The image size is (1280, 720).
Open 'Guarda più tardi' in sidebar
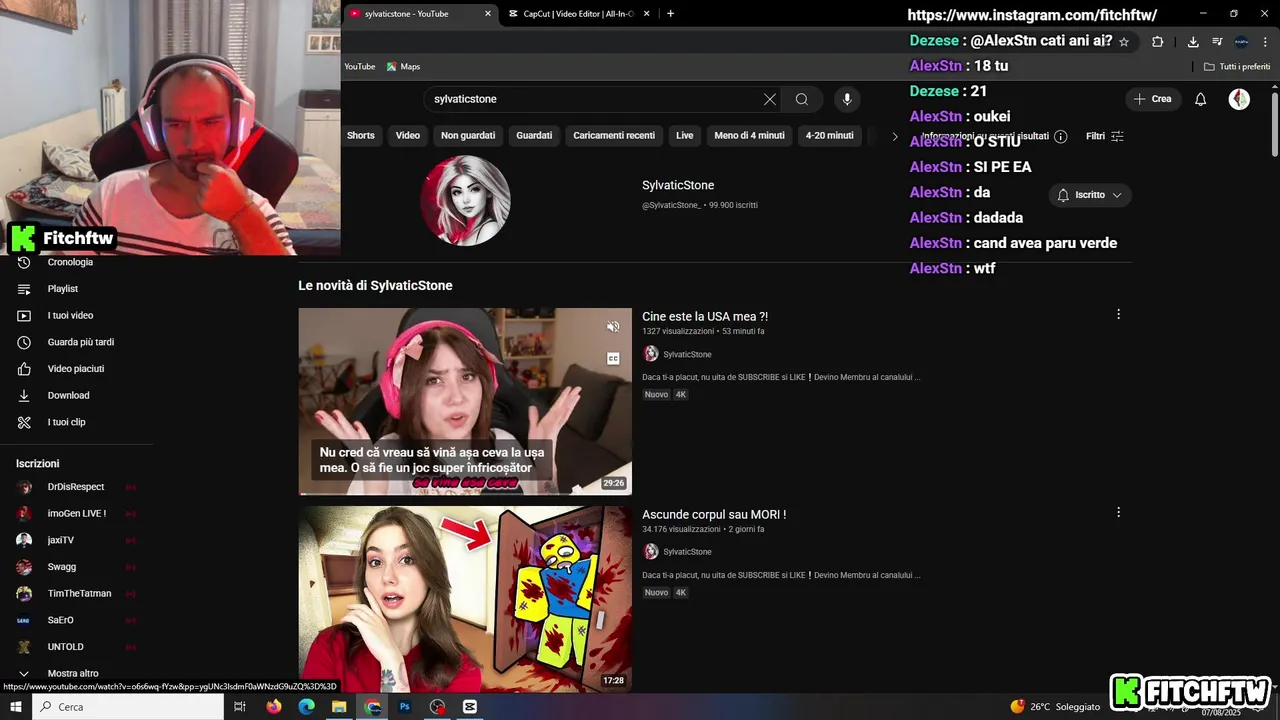pyautogui.click(x=80, y=342)
